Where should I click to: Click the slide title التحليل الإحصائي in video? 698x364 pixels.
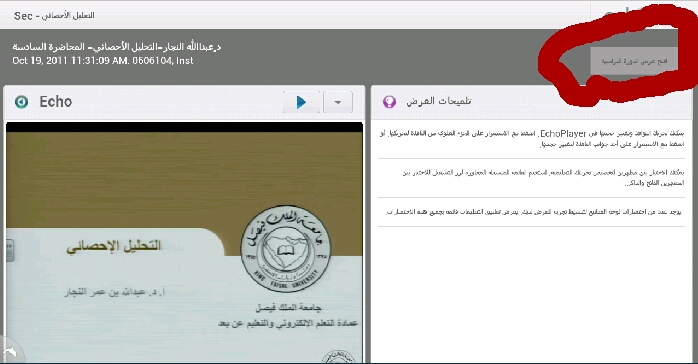click(114, 246)
